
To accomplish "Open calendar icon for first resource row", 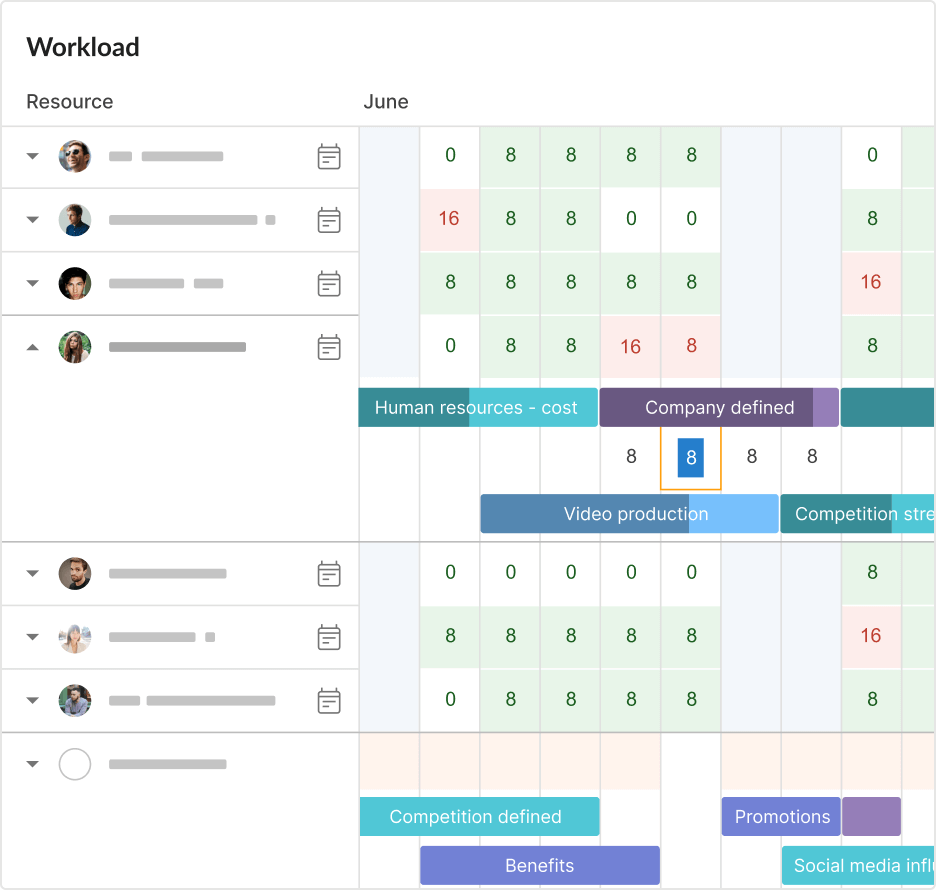I will tap(329, 157).
